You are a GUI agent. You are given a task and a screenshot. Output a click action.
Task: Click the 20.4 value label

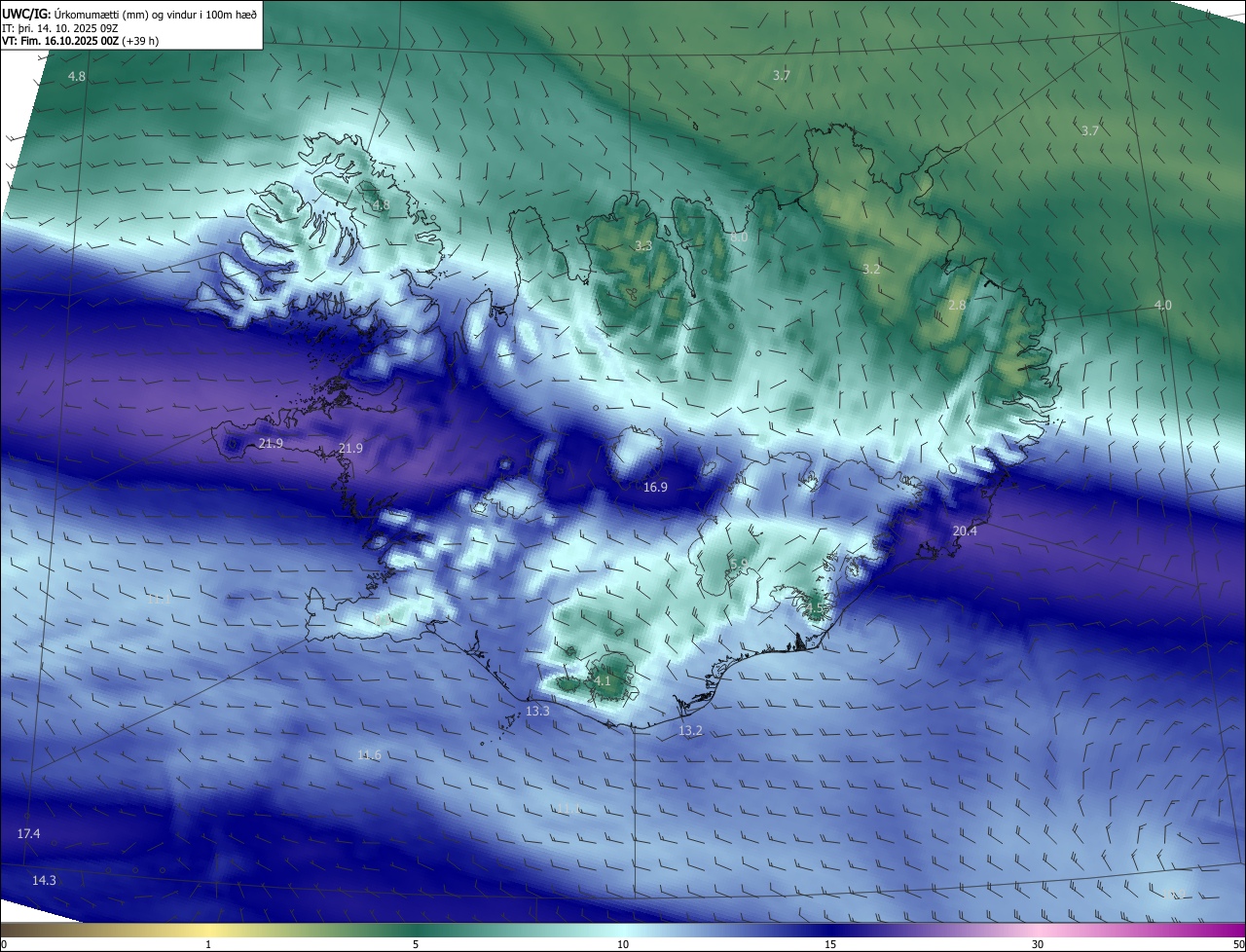pyautogui.click(x=965, y=531)
